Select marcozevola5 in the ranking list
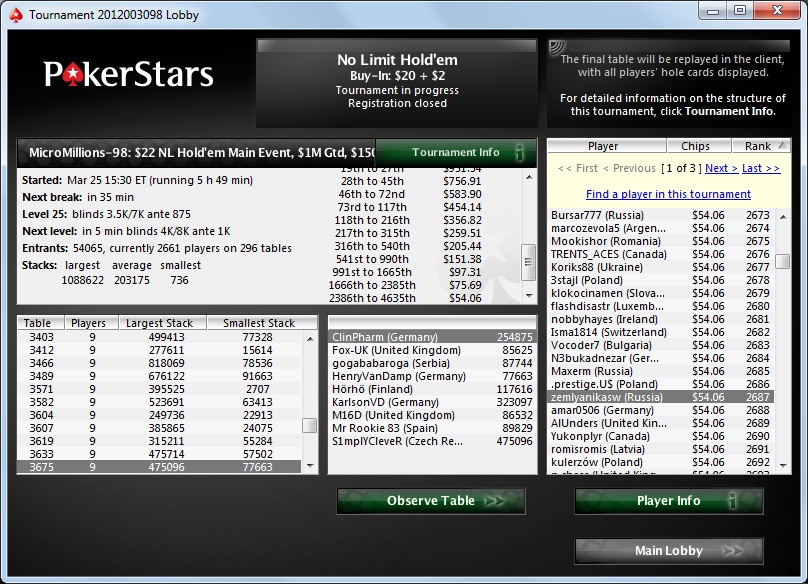The height and width of the screenshot is (584, 808). [662, 228]
